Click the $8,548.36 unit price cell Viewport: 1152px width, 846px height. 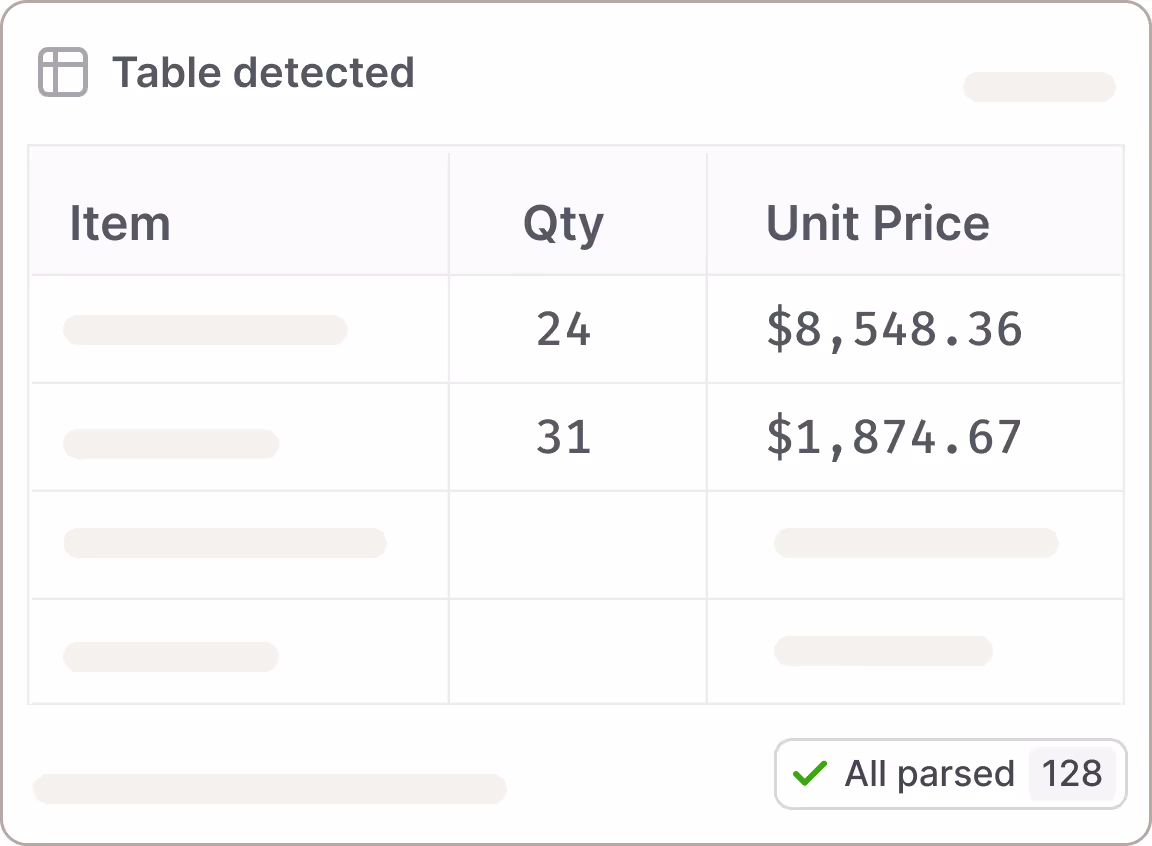[894, 329]
